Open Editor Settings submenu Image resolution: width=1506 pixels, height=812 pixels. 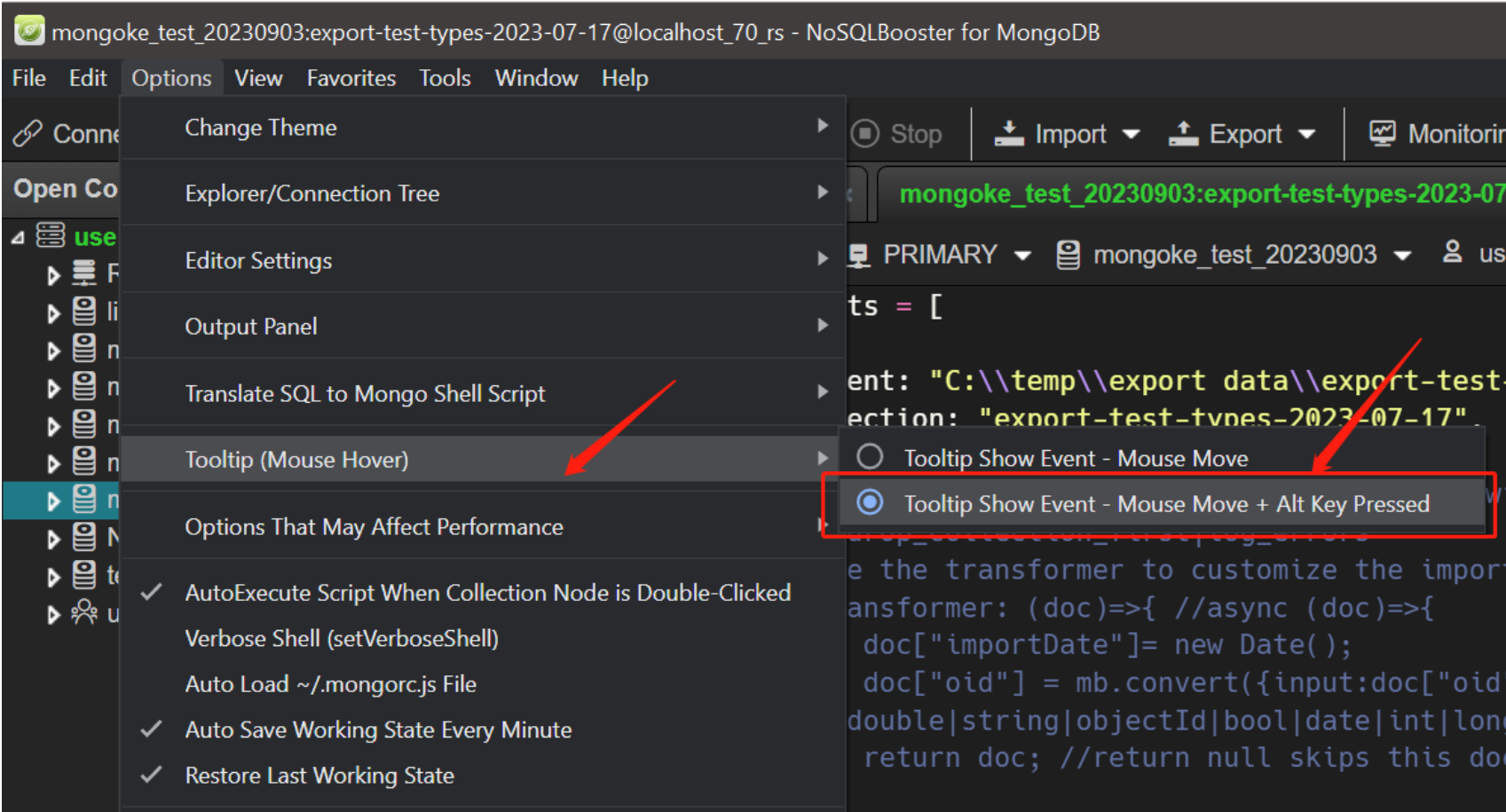[482, 260]
